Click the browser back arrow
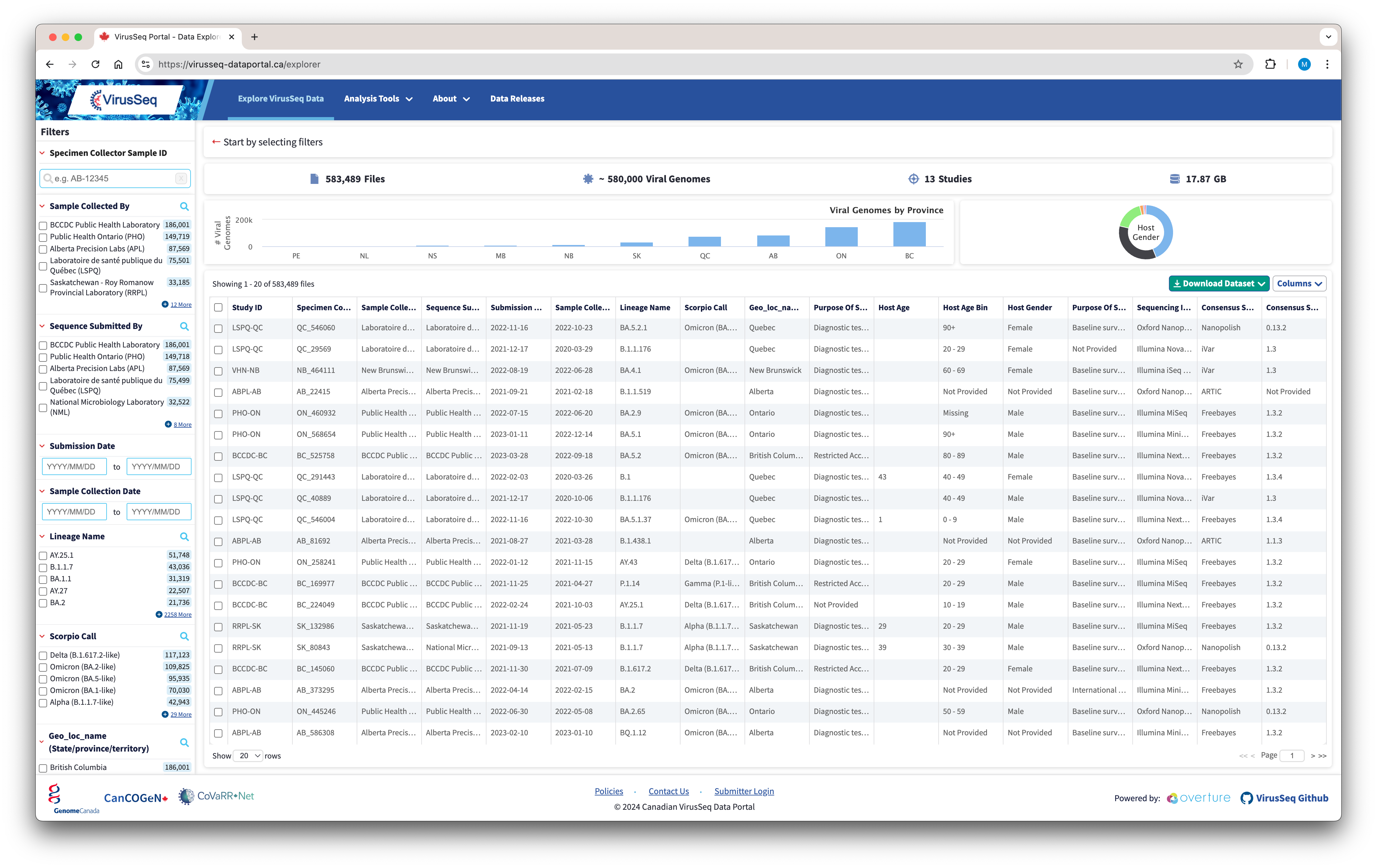Screen dimensions: 1377x868 50,65
